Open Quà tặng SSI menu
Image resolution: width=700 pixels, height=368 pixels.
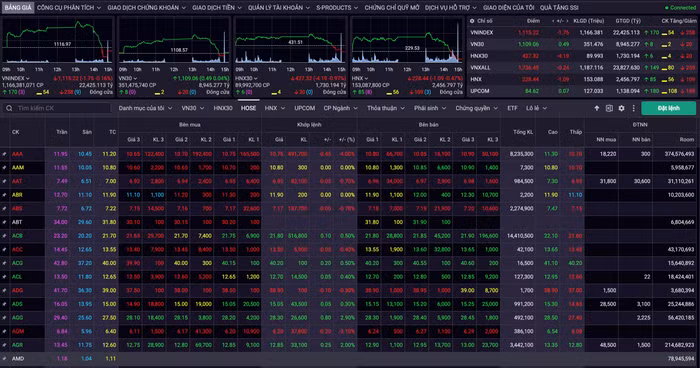tap(559, 8)
